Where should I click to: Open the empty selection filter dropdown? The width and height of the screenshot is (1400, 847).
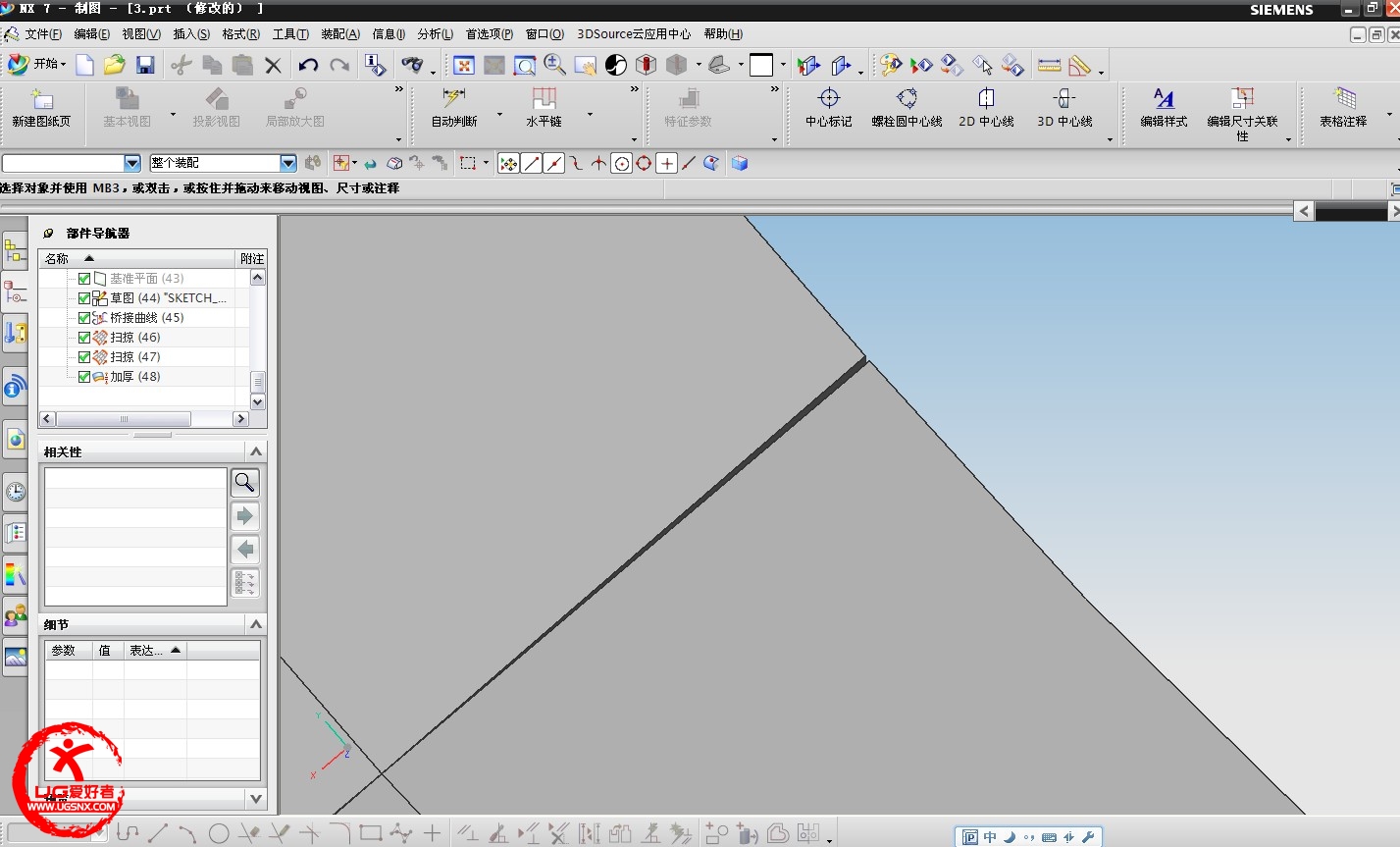click(132, 163)
